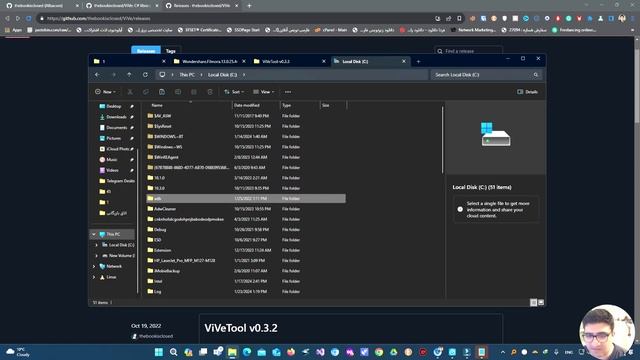Select the highlighted adb folder

tap(246, 198)
